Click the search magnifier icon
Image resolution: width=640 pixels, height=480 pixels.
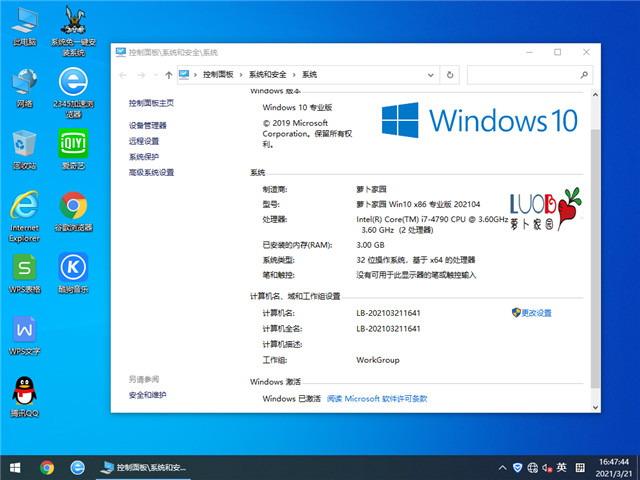click(584, 75)
